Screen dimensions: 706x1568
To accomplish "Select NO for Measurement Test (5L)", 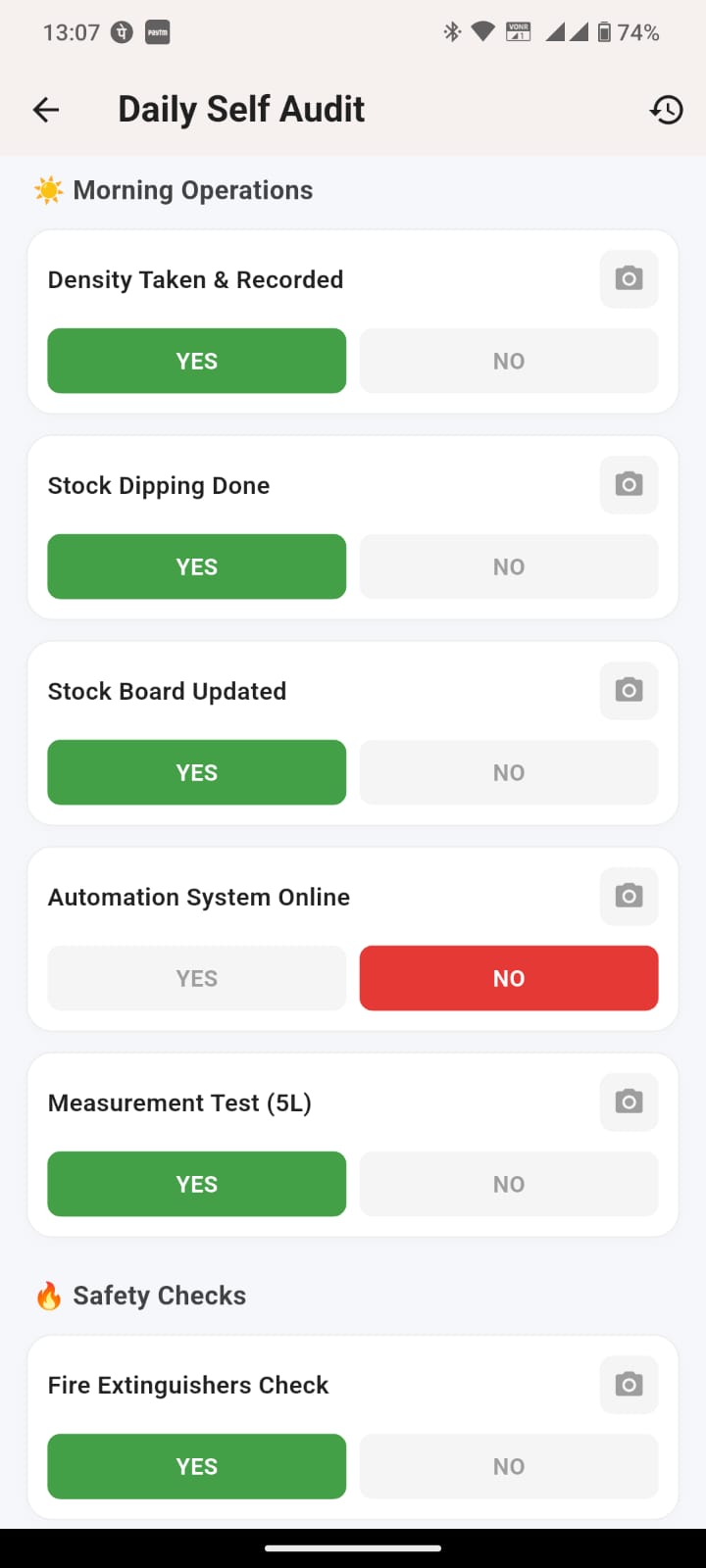I will tap(508, 1184).
